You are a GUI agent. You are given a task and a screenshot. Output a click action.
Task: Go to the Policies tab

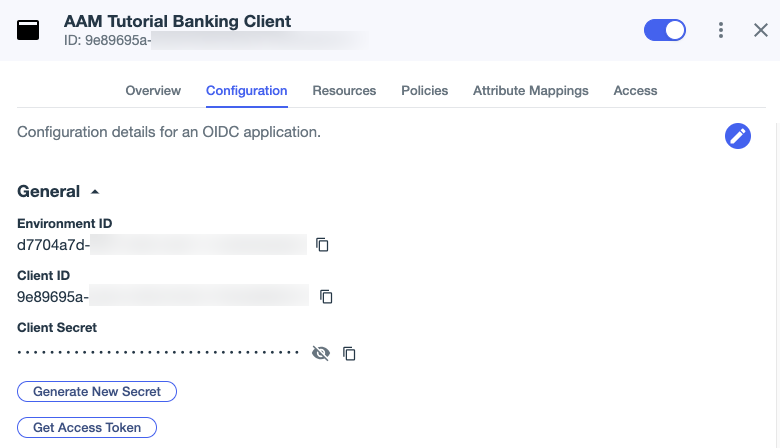point(424,90)
